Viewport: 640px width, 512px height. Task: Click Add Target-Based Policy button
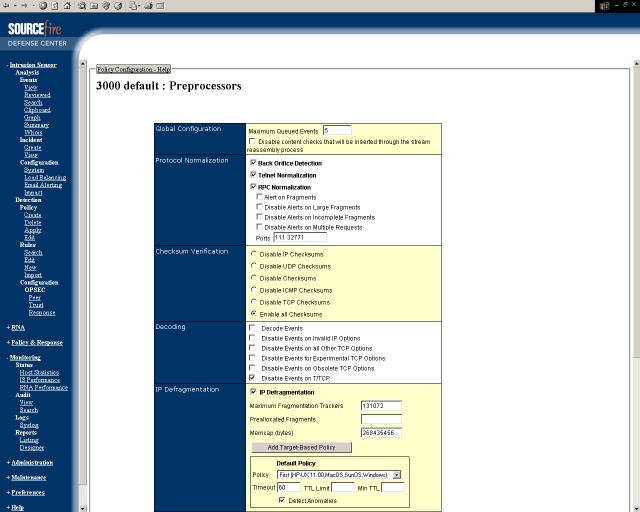click(x=301, y=447)
